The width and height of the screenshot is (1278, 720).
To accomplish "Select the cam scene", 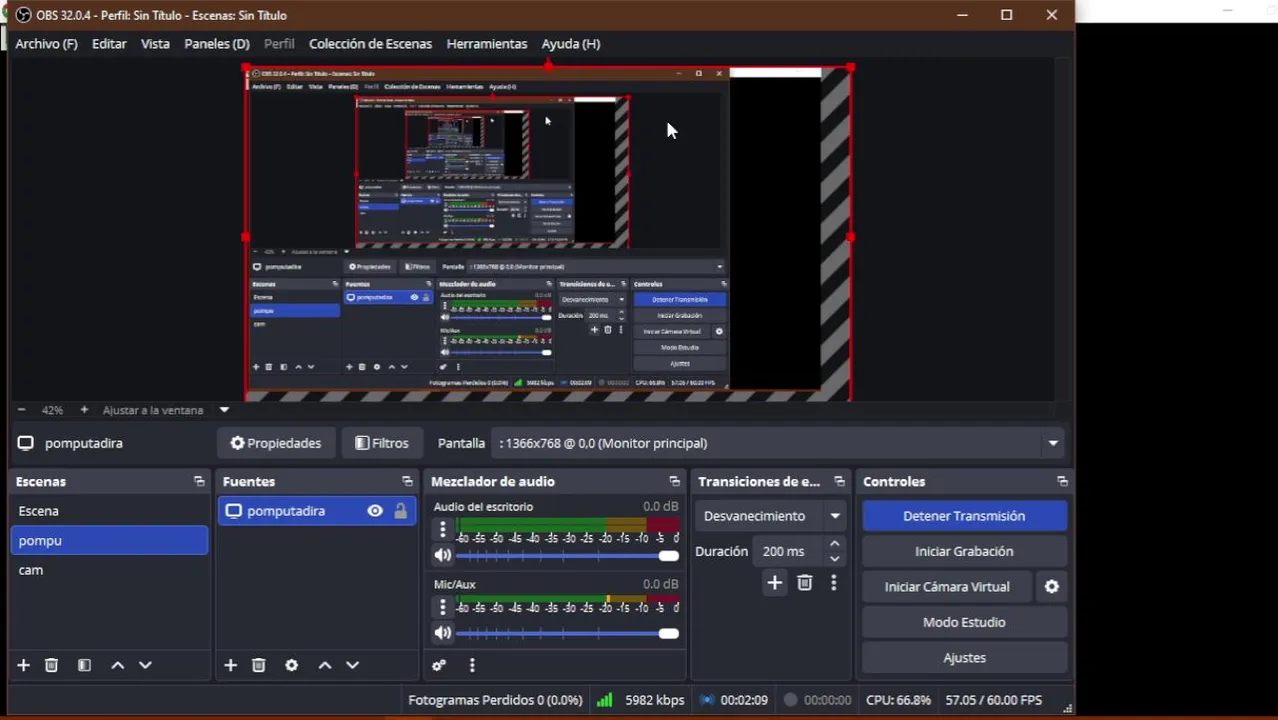I will click(109, 570).
